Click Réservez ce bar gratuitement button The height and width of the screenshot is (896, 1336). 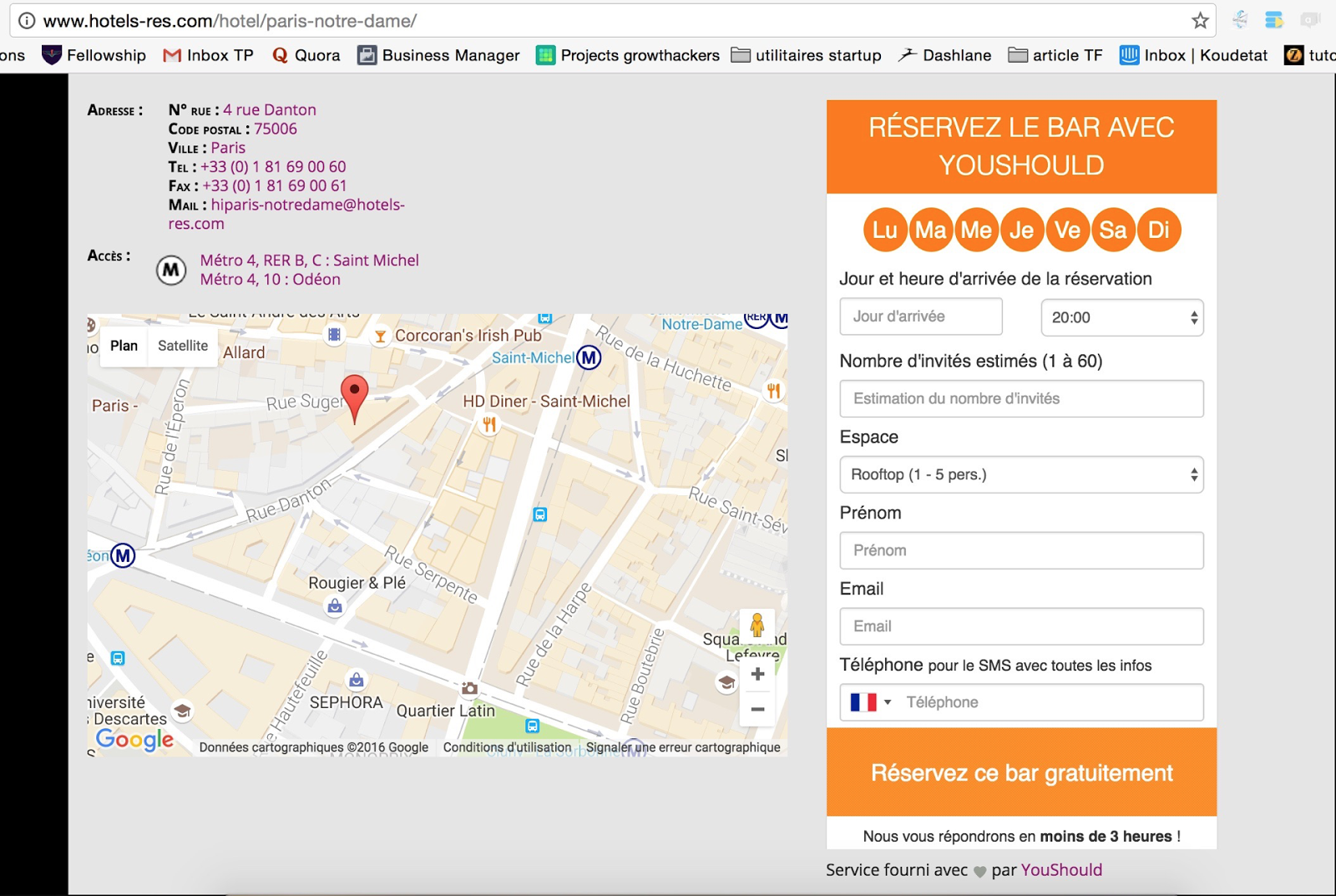point(1021,772)
